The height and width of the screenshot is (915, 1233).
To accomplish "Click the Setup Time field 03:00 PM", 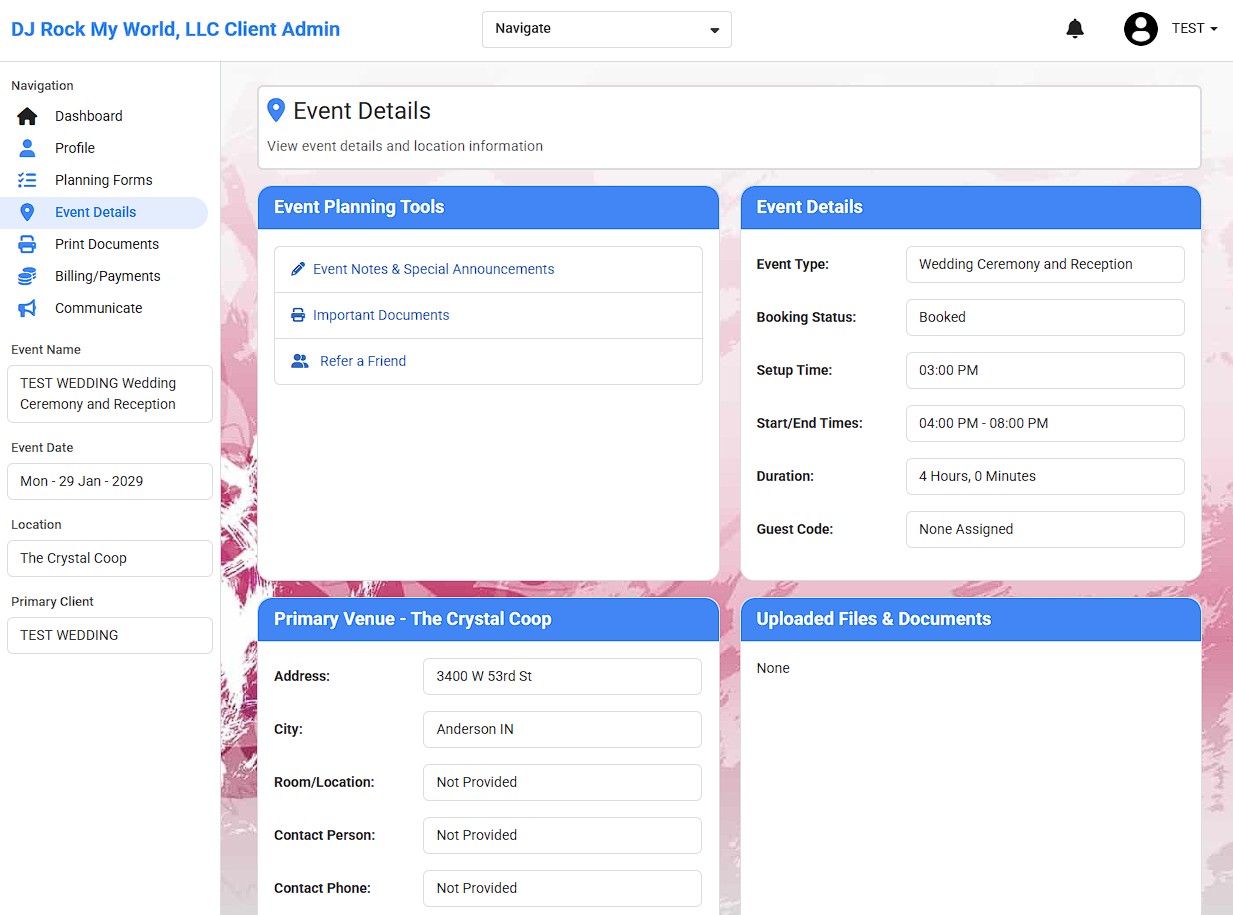I will click(x=1045, y=370).
